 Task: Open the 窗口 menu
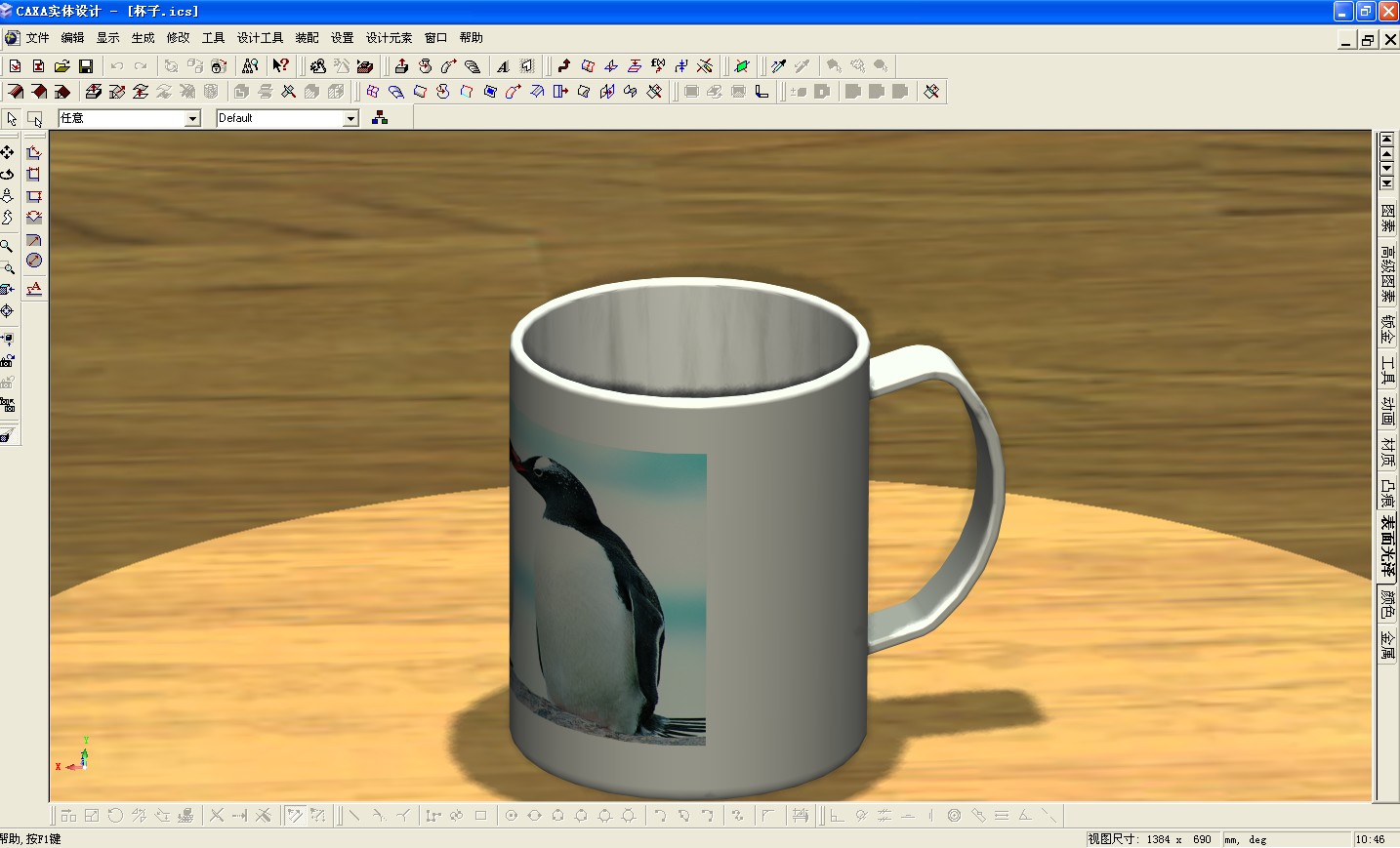click(x=435, y=38)
